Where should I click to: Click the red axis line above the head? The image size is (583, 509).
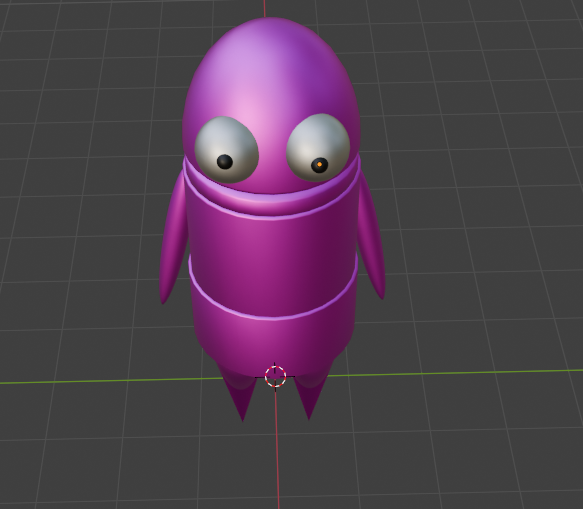pos(265,9)
